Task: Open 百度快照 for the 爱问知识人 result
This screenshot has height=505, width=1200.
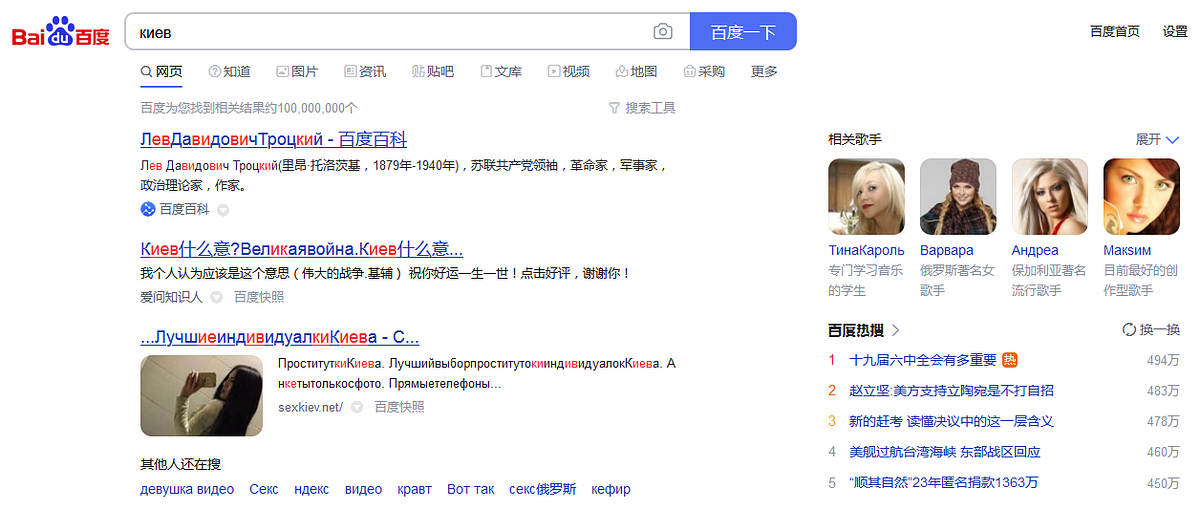Action: (x=259, y=297)
